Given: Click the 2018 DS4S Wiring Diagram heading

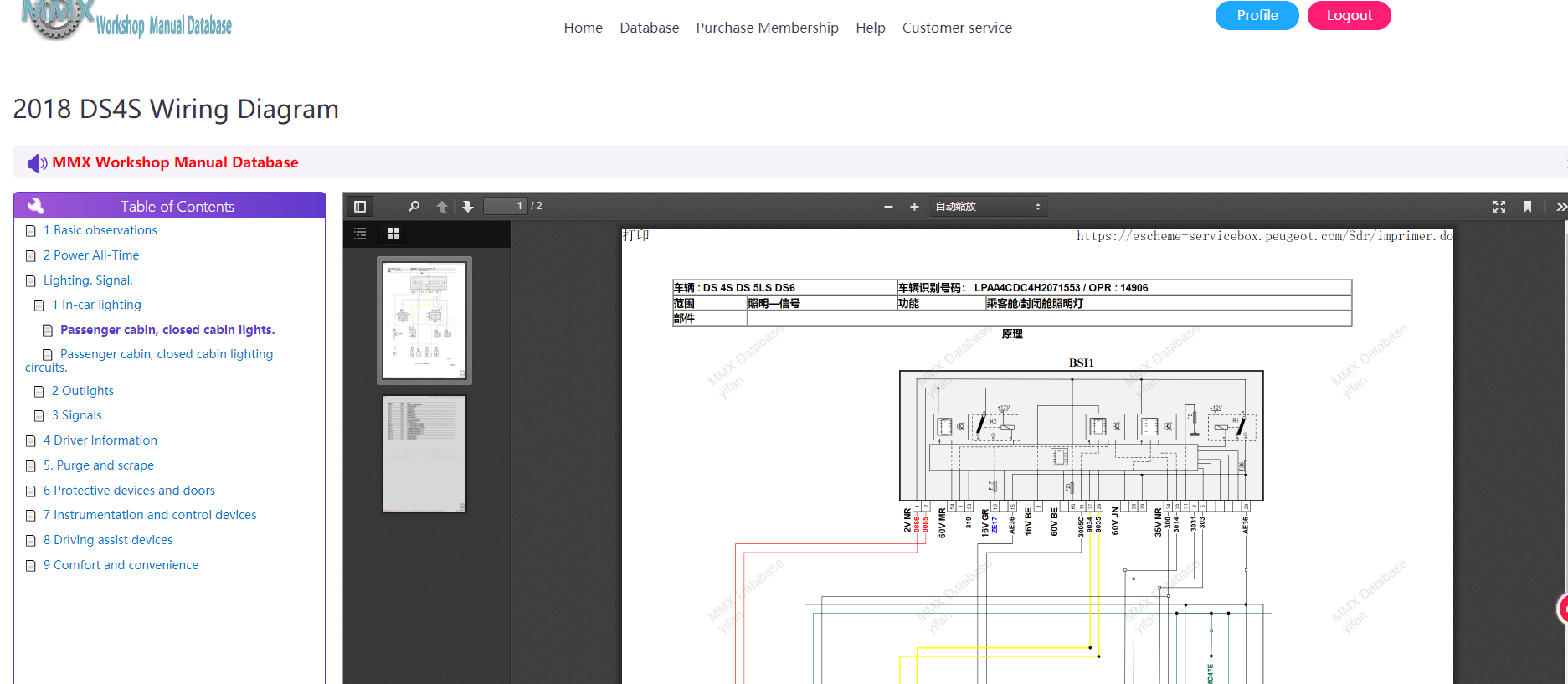Looking at the screenshot, I should pos(176,109).
